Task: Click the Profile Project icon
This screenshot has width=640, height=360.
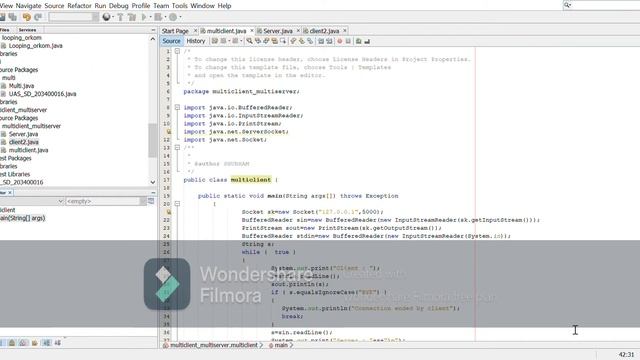Action: tap(173, 17)
